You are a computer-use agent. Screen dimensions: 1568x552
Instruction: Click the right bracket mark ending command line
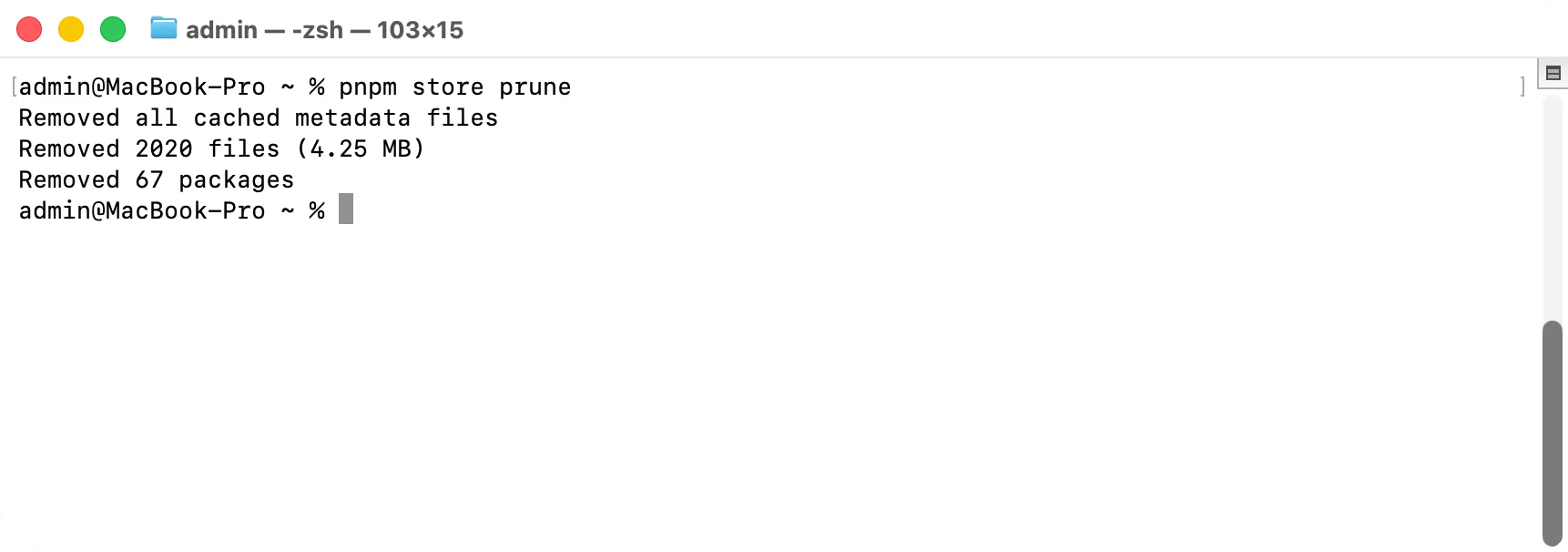pos(1522,87)
